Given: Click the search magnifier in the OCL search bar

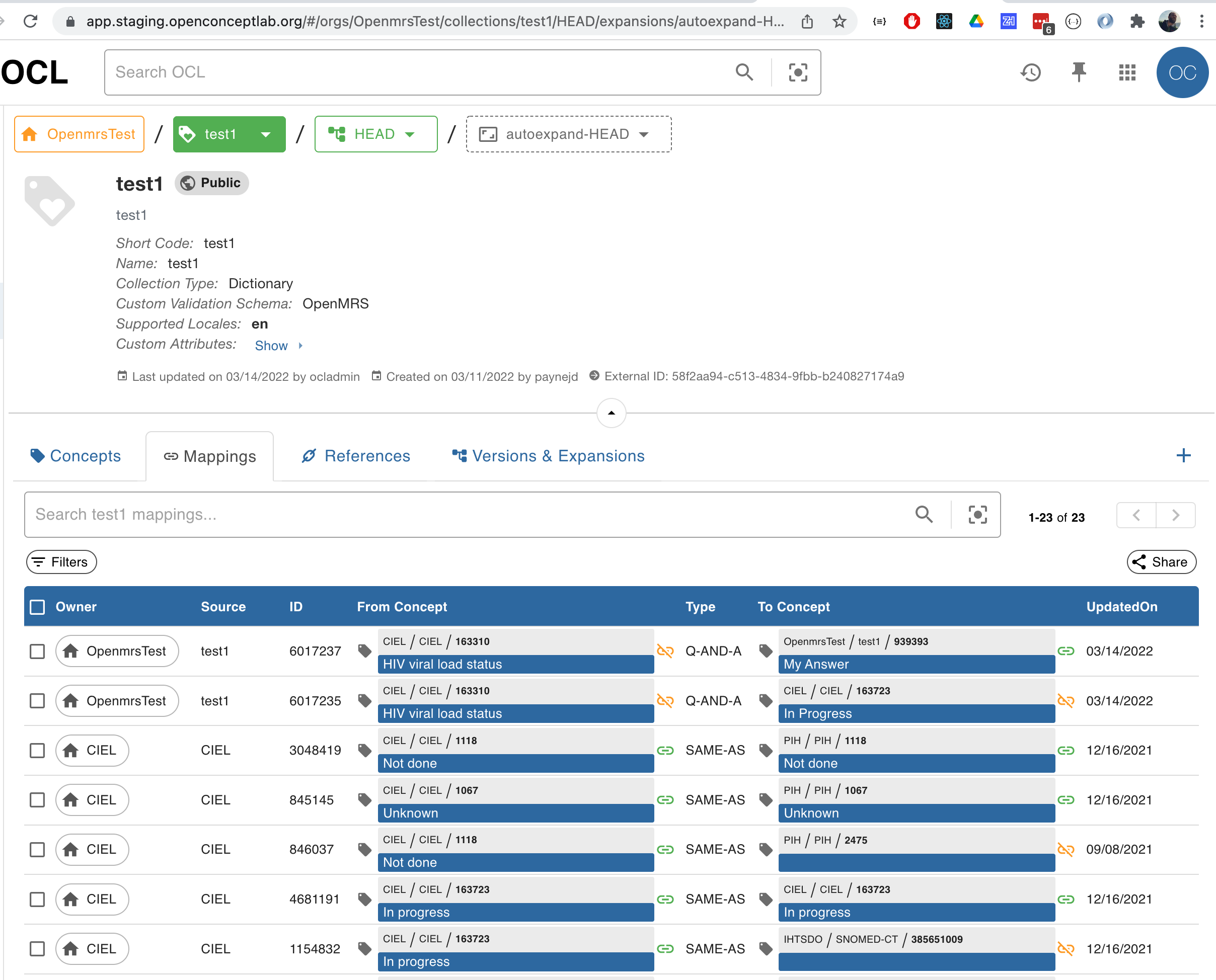Looking at the screenshot, I should [x=744, y=72].
